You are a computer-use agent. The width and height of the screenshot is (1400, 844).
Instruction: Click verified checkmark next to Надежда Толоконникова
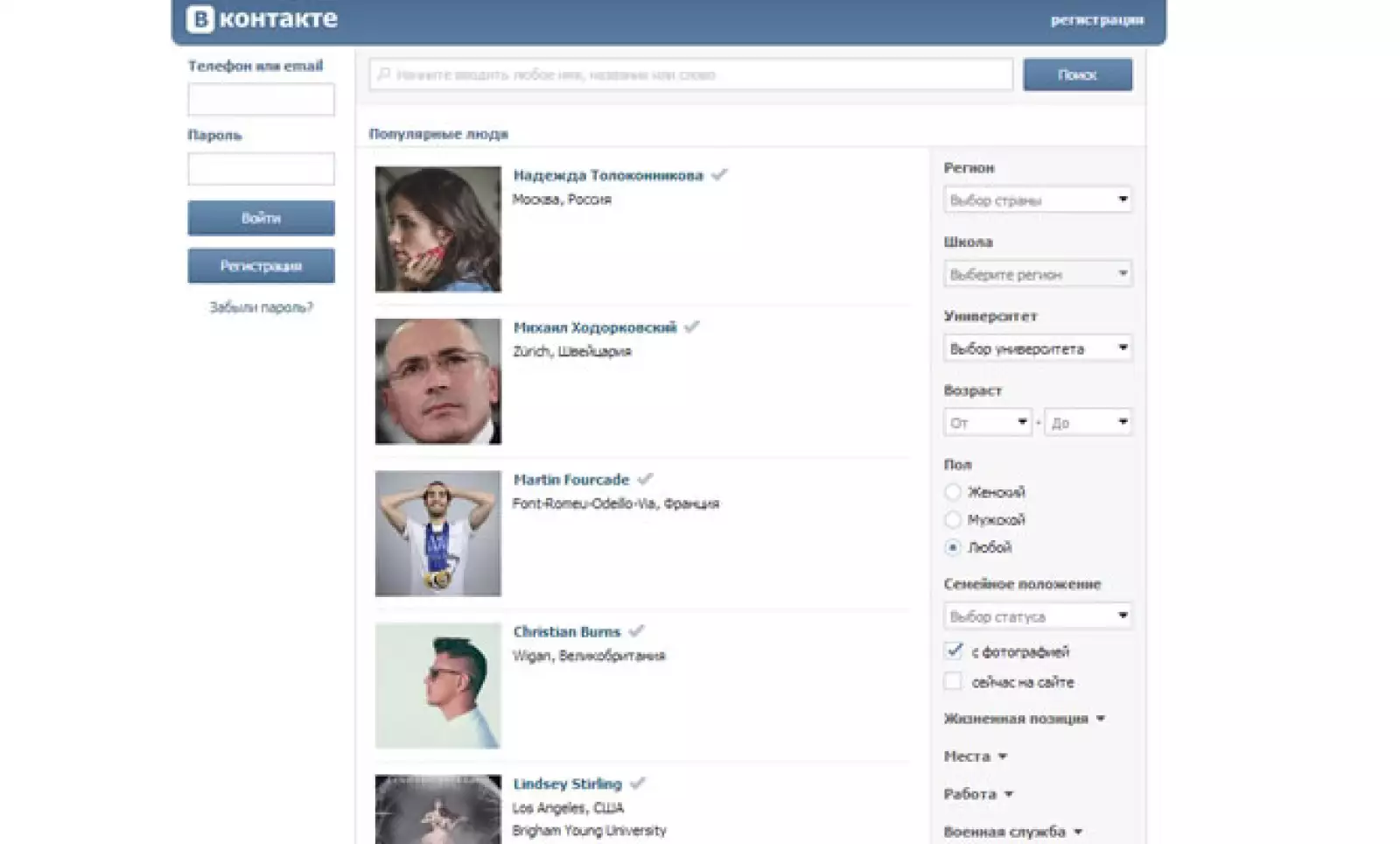point(719,175)
